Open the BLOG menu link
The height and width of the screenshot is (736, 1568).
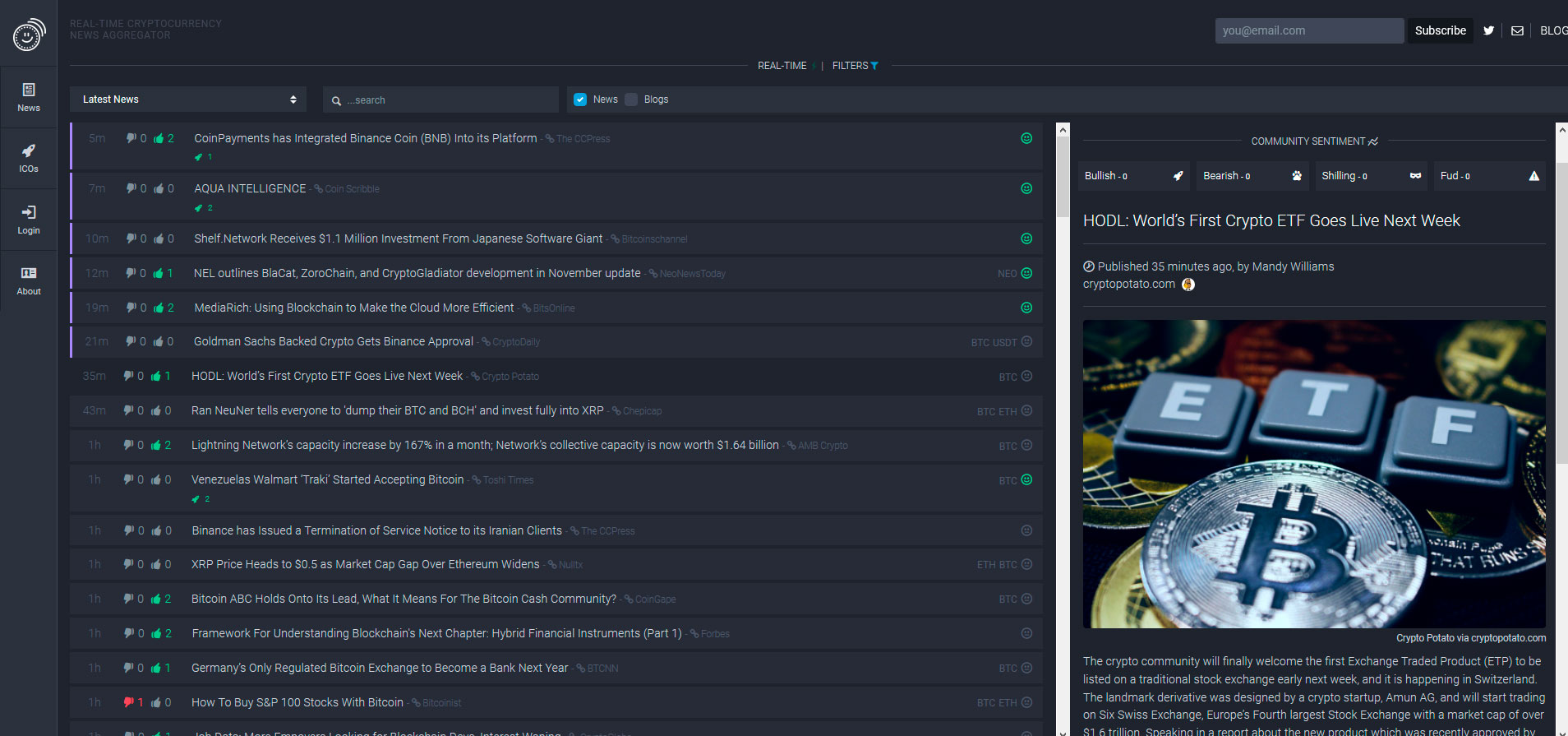click(1553, 30)
